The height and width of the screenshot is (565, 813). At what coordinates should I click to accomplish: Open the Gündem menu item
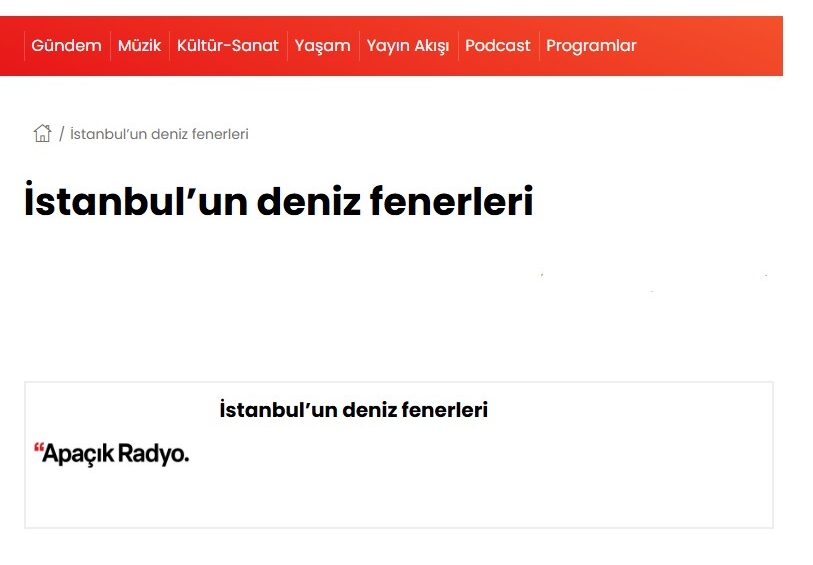(x=66, y=46)
